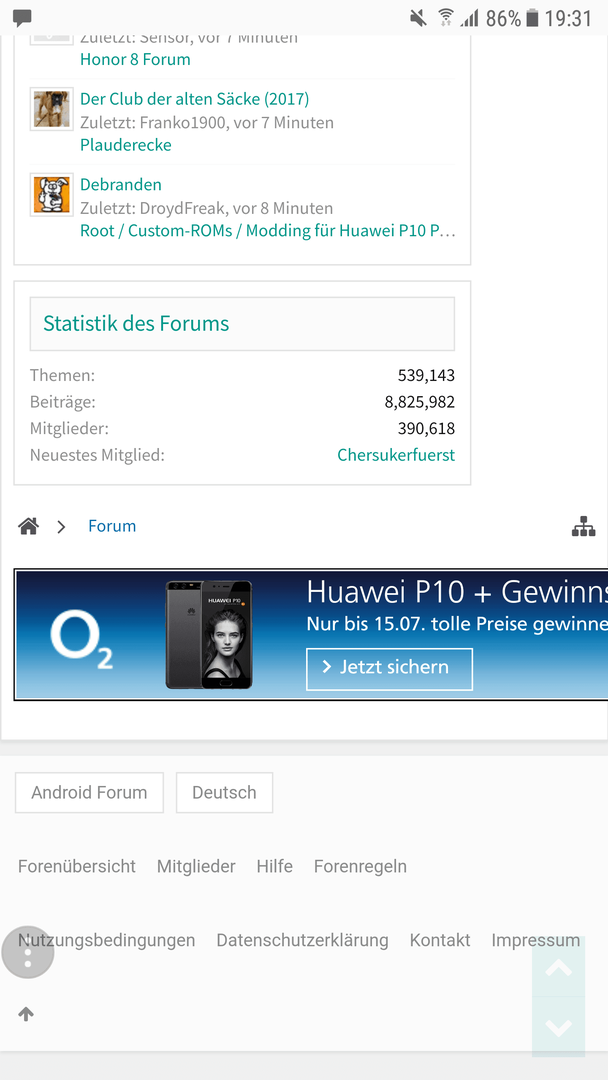The height and width of the screenshot is (1080, 608).
Task: Select the Forum breadcrumb link
Action: [x=112, y=526]
